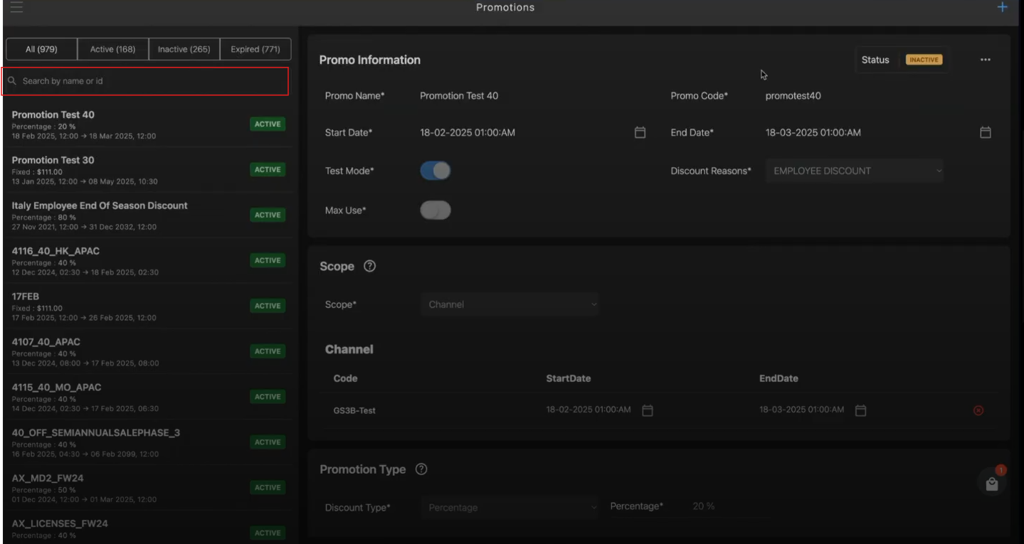Image resolution: width=1024 pixels, height=544 pixels.
Task: Click the StartDate column header
Action: coord(568,378)
